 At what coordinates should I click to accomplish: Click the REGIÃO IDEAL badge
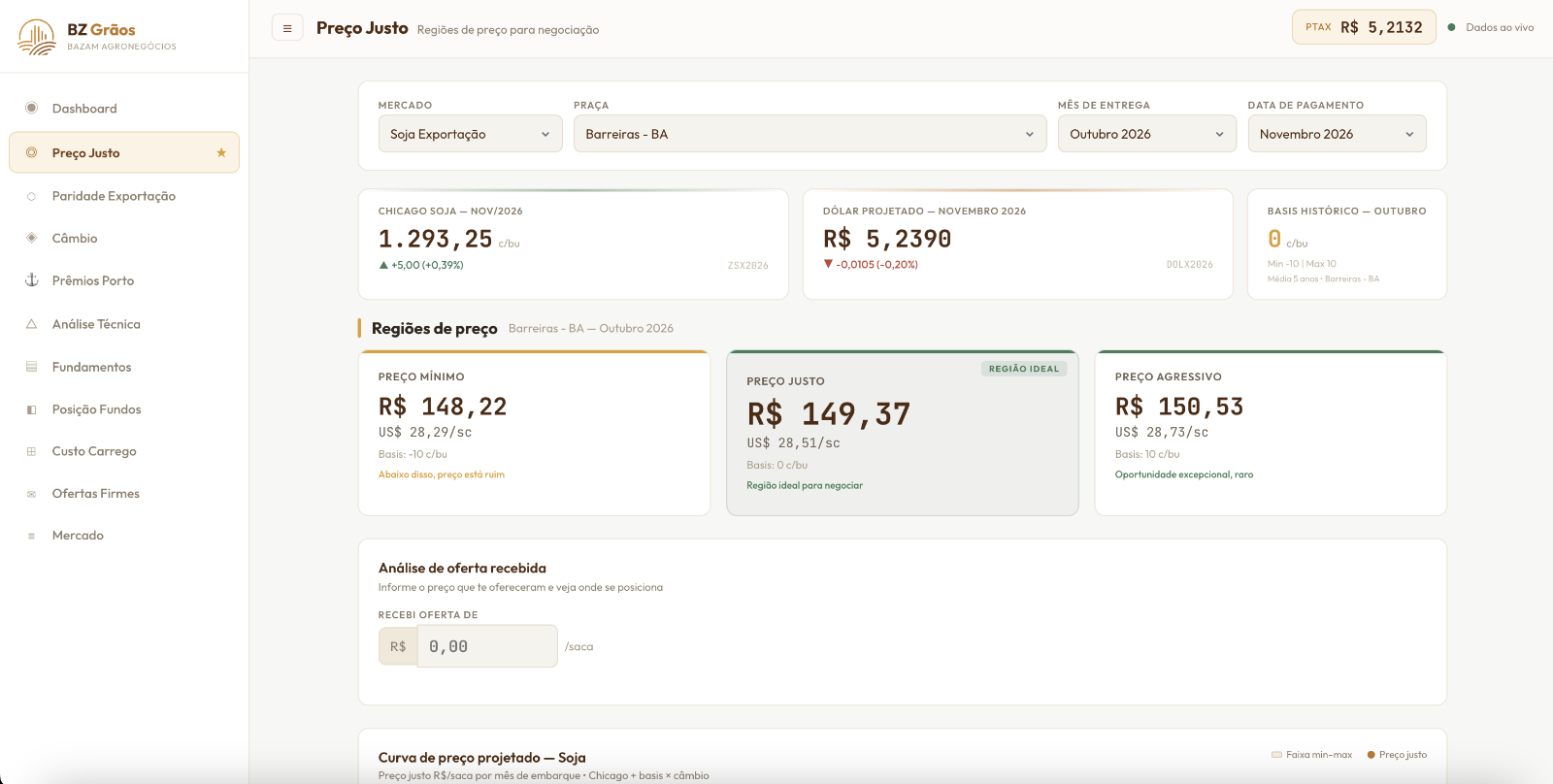1024,369
